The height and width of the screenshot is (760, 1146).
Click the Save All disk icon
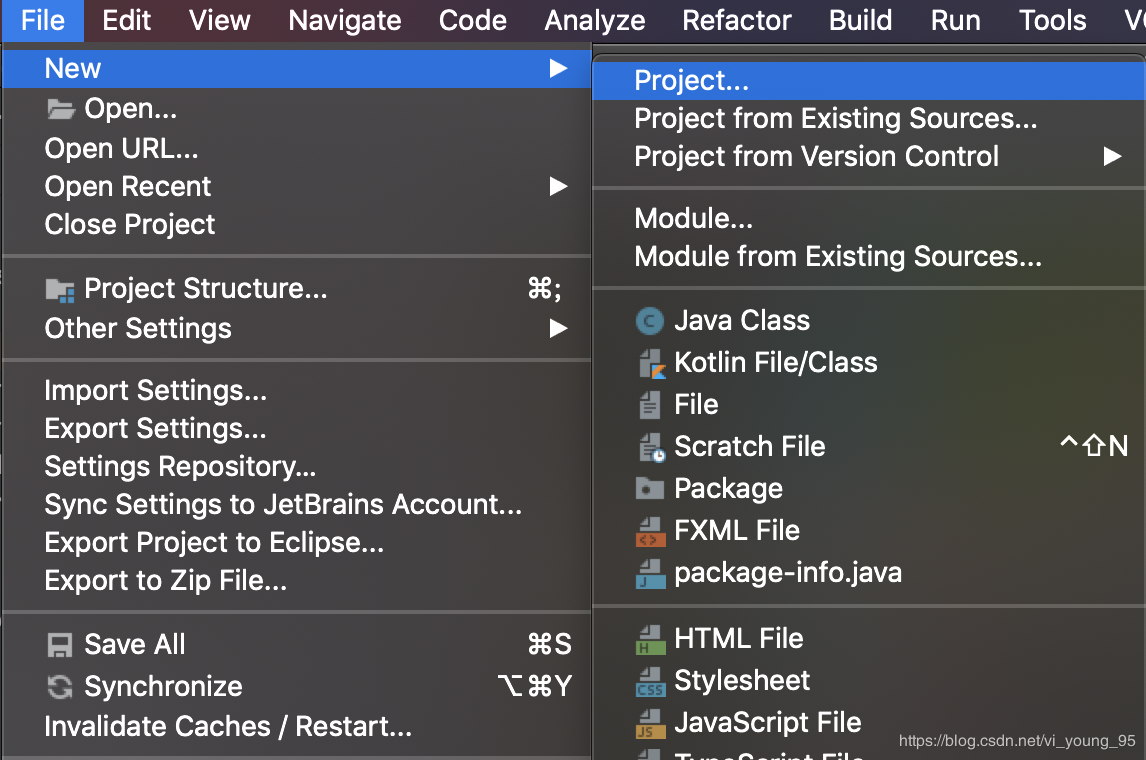click(x=61, y=645)
